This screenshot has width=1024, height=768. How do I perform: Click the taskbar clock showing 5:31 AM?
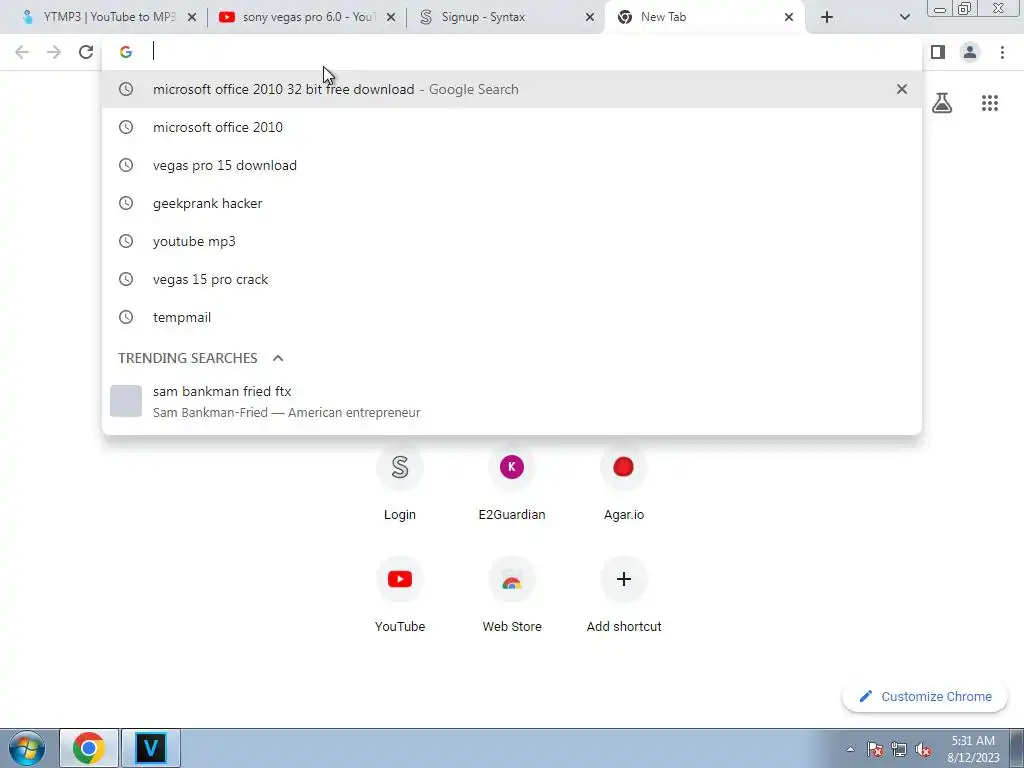click(973, 749)
